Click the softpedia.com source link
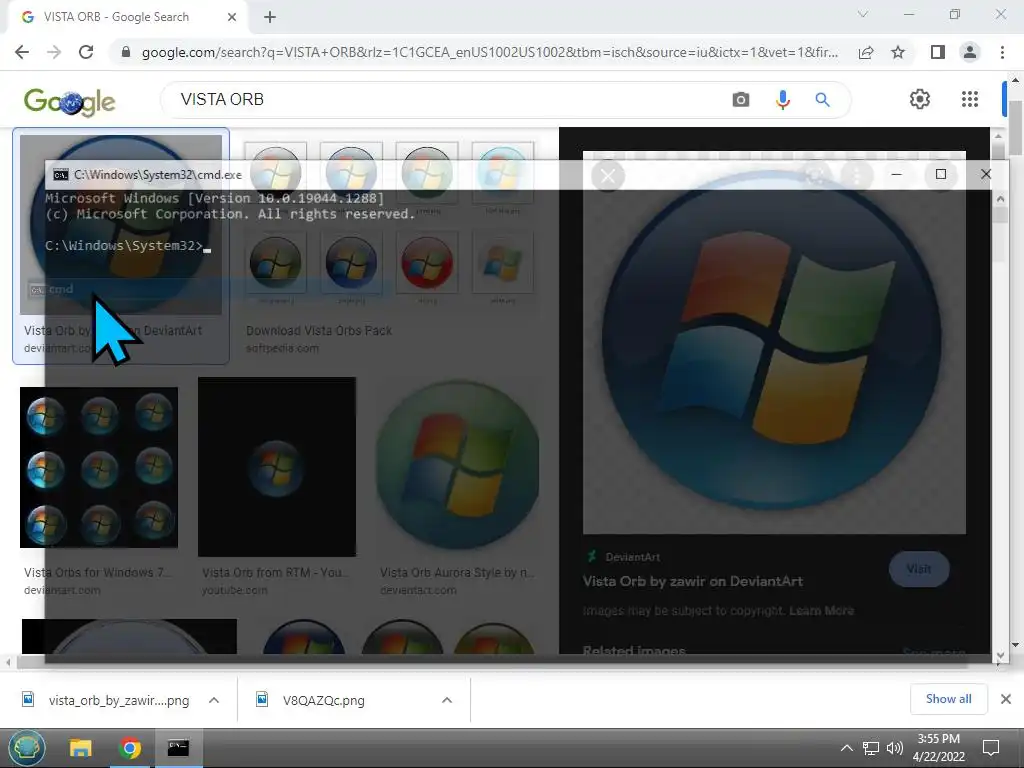The height and width of the screenshot is (768, 1024). coord(282,348)
